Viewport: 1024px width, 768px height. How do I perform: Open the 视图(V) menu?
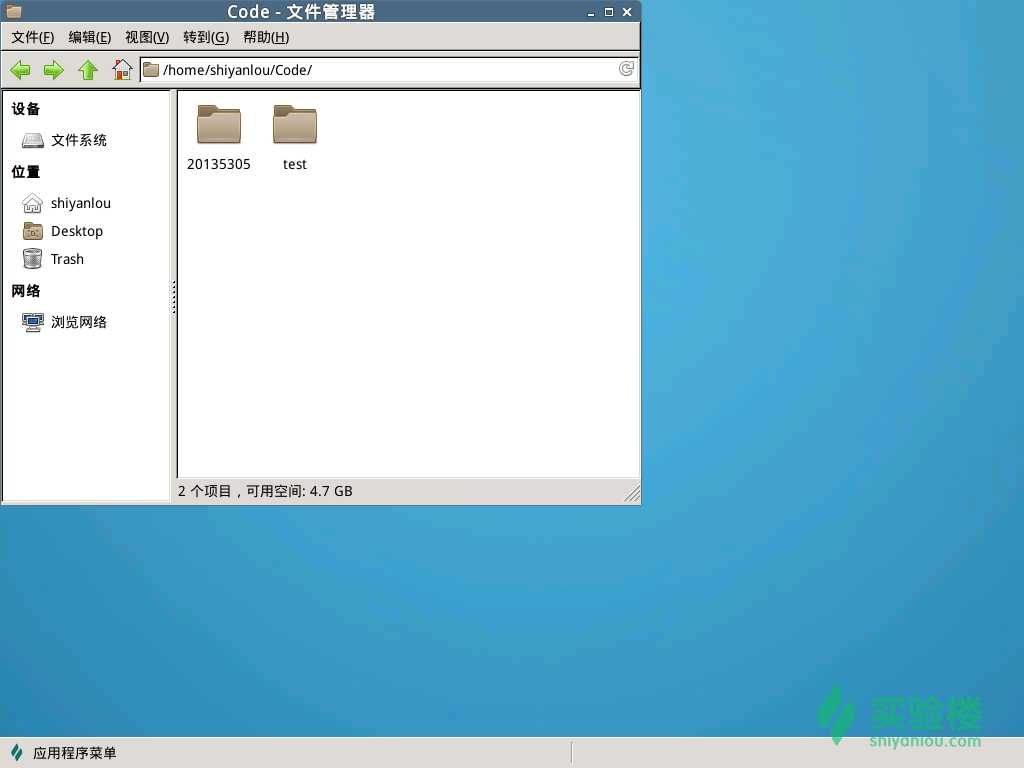[x=147, y=37]
